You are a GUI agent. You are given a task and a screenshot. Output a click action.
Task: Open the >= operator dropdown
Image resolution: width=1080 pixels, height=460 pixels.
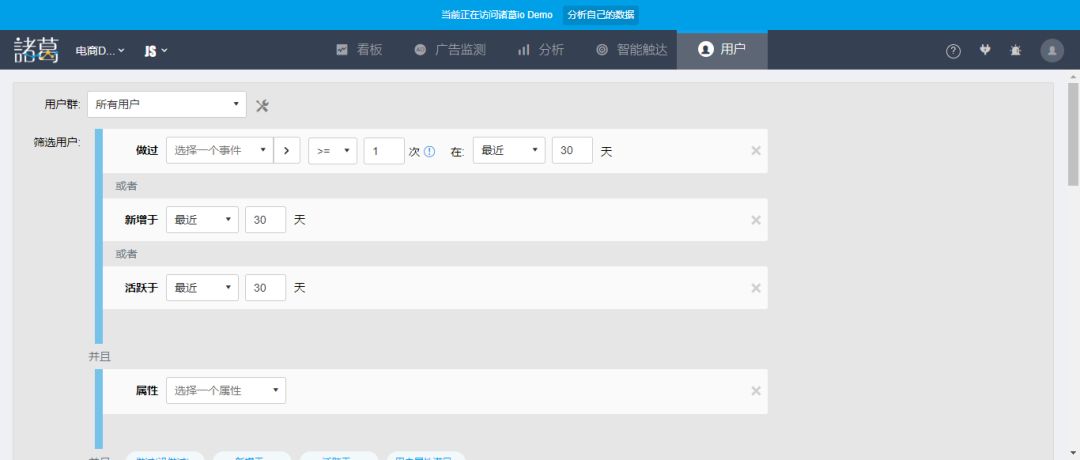pyautogui.click(x=333, y=150)
